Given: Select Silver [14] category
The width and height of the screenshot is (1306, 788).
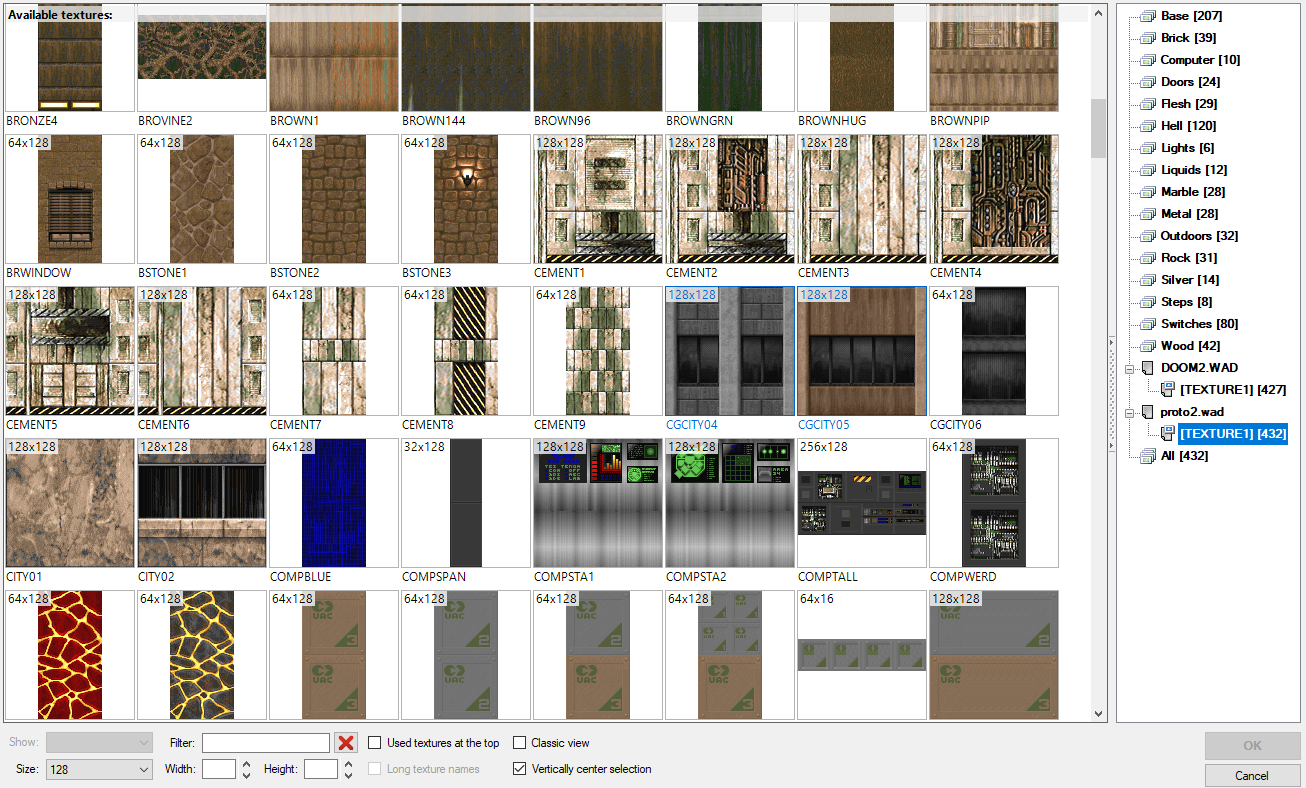Looking at the screenshot, I should 1190,280.
